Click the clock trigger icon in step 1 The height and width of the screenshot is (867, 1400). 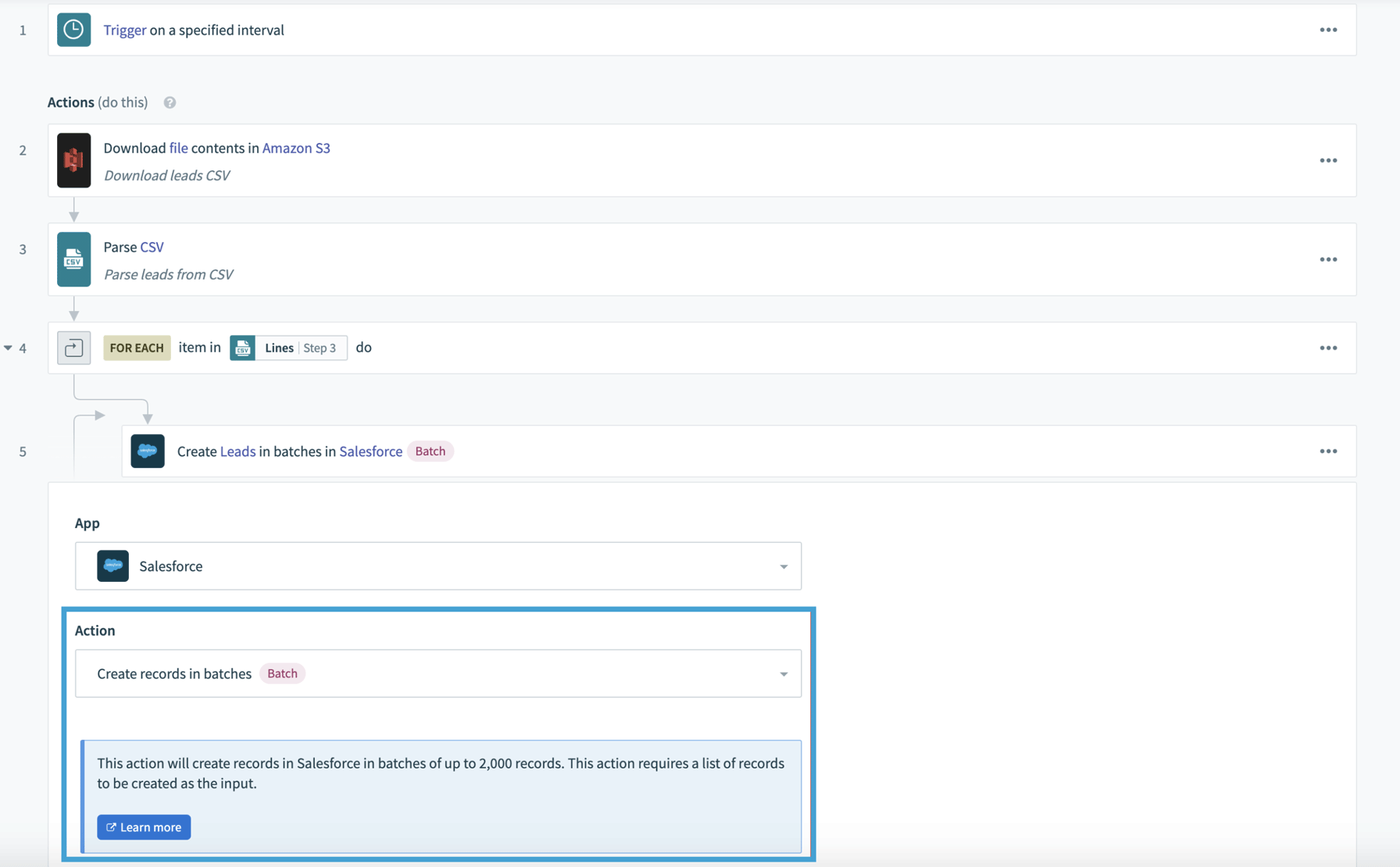click(x=73, y=30)
